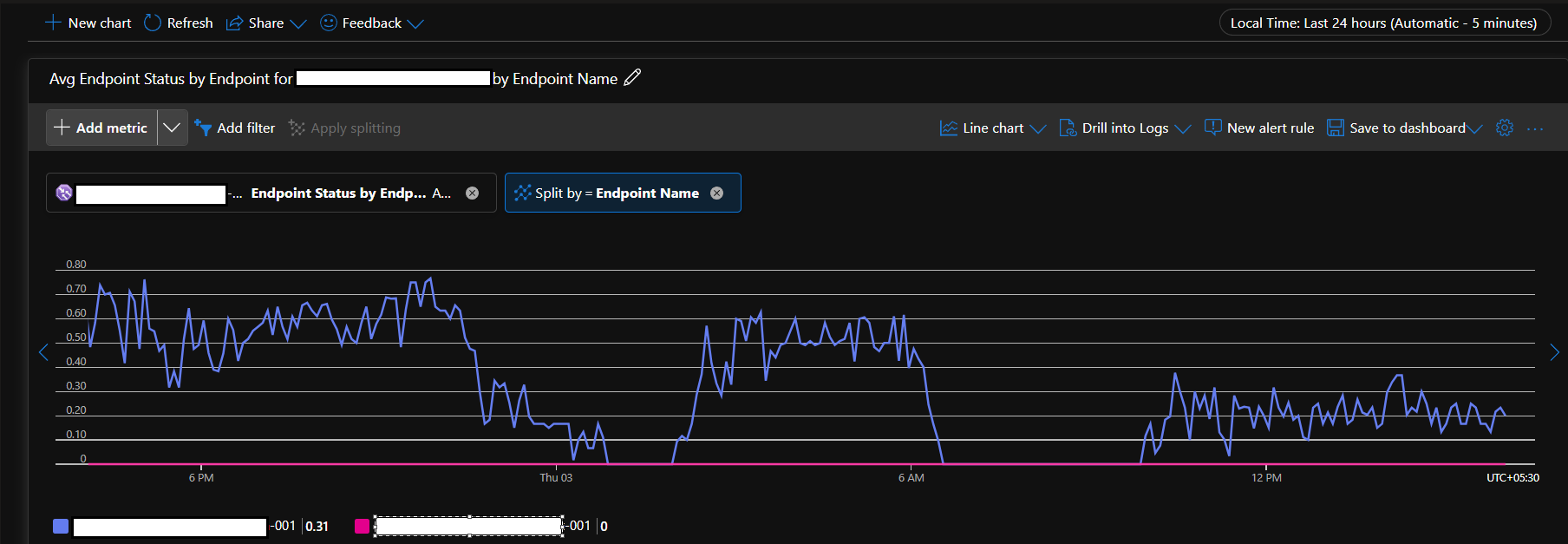The width and height of the screenshot is (1568, 544).
Task: Shift time range forward with right arrow
Action: (1554, 351)
